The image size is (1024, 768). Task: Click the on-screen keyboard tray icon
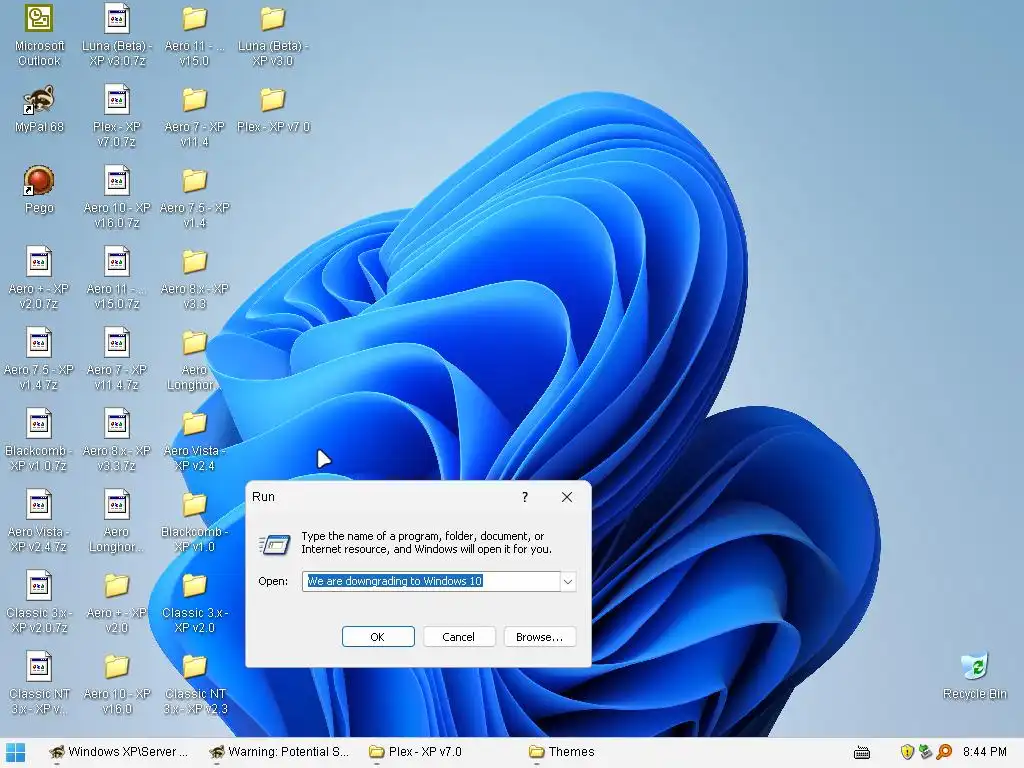click(862, 752)
